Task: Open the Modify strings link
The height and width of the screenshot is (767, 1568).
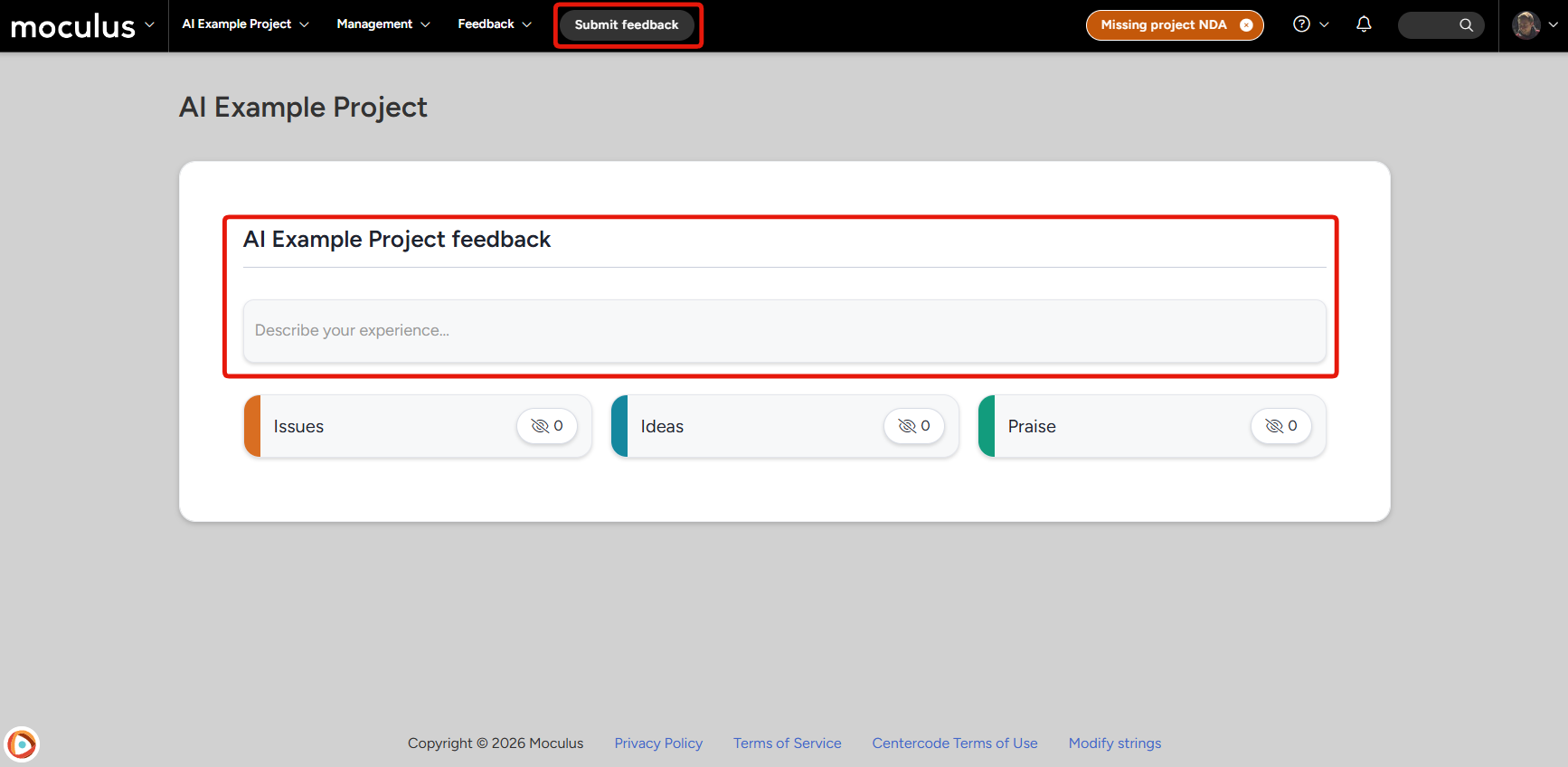Action: (x=1114, y=743)
